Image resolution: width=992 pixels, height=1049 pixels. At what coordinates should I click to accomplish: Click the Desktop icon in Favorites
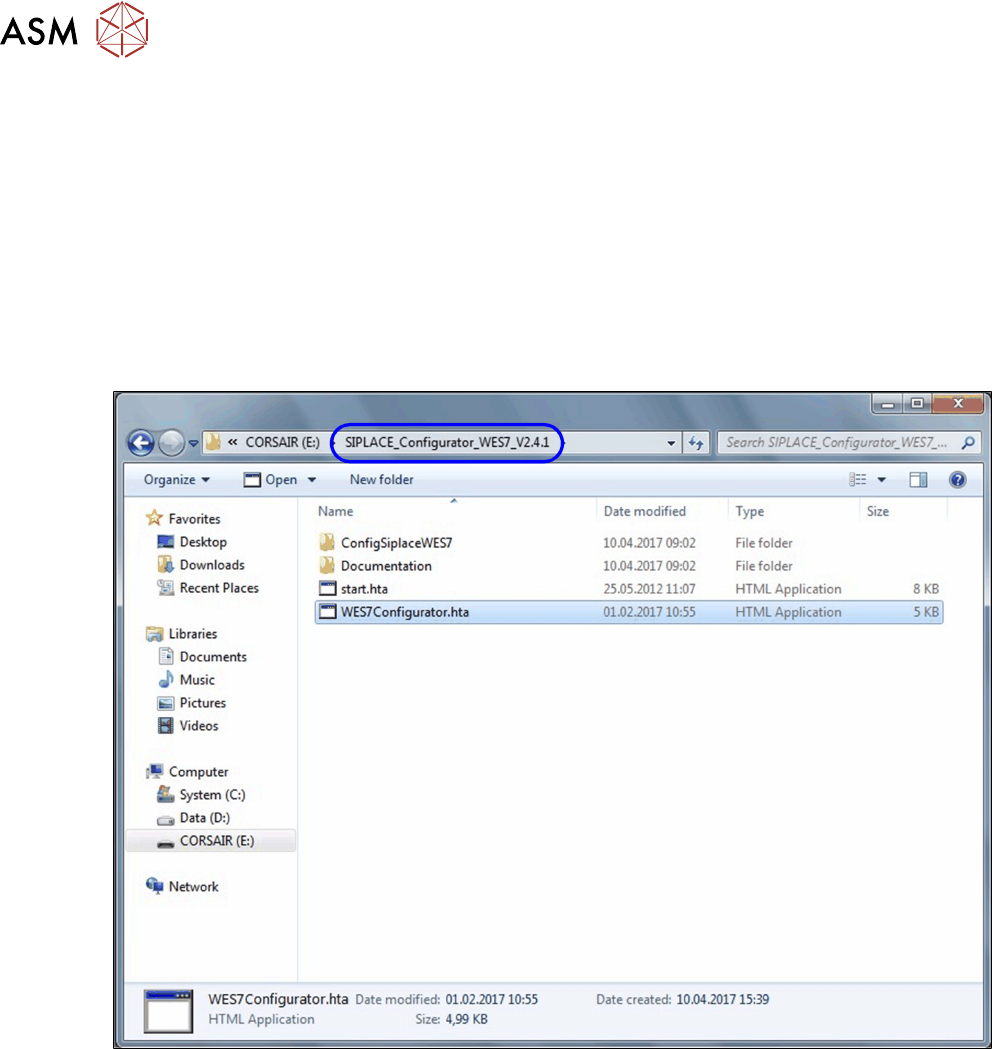point(165,541)
